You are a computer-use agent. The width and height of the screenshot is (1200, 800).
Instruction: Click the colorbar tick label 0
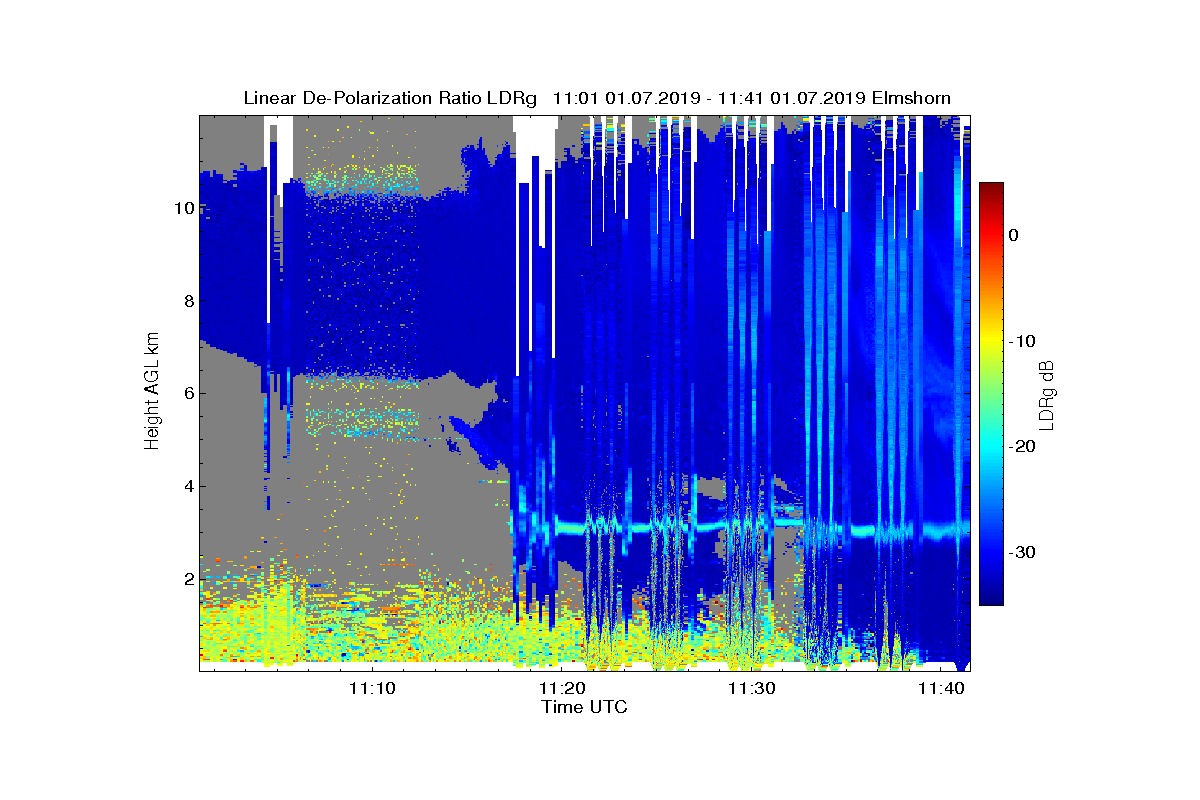coord(1013,235)
